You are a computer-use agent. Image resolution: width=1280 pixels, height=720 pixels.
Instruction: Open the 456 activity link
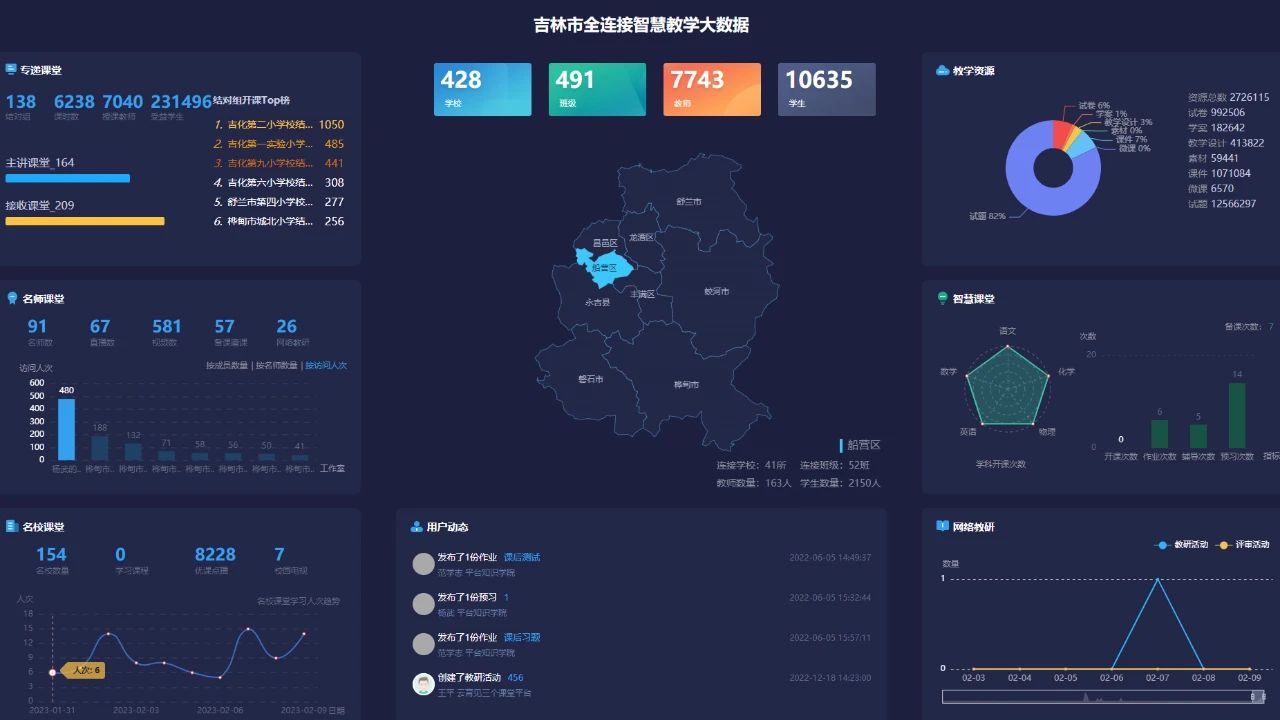pos(515,678)
